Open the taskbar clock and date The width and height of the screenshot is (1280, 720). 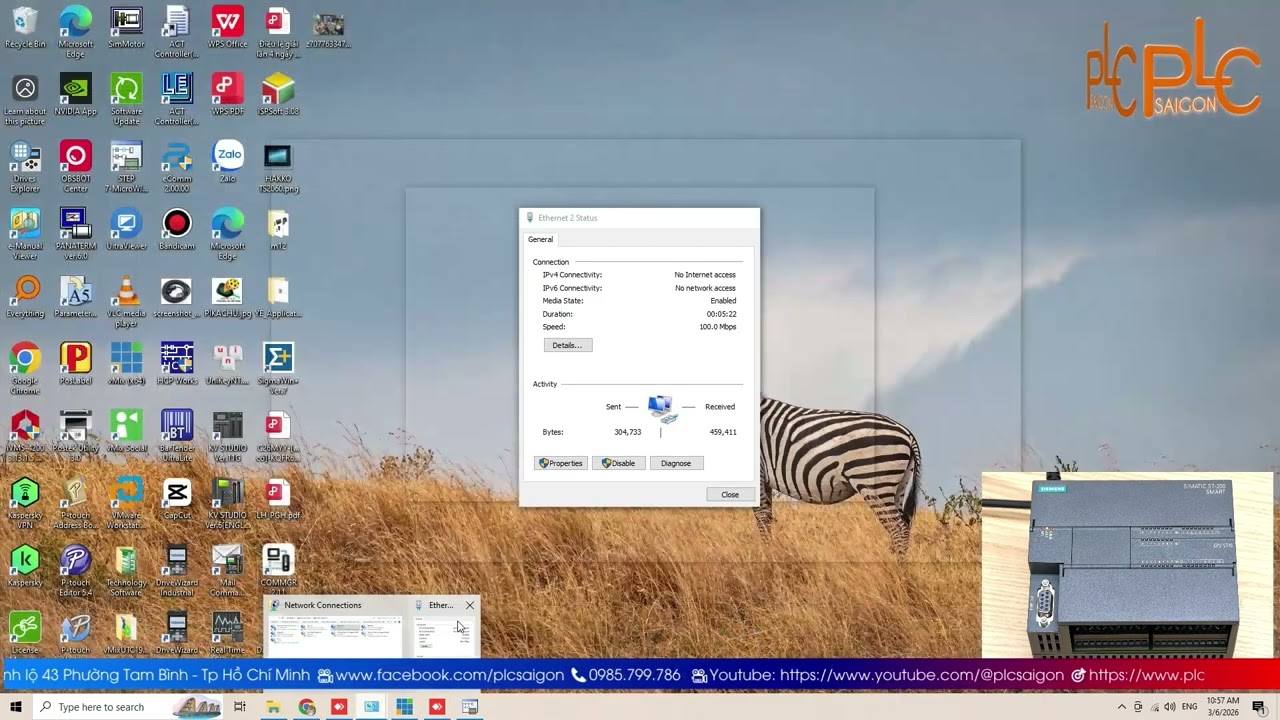click(x=1223, y=707)
